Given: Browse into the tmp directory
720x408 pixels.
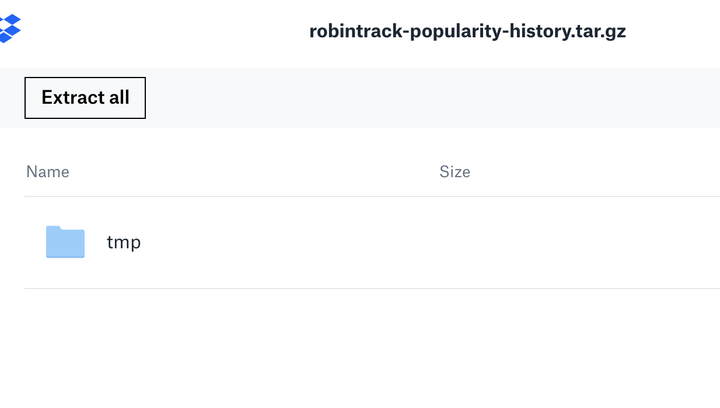Looking at the screenshot, I should coord(124,242).
